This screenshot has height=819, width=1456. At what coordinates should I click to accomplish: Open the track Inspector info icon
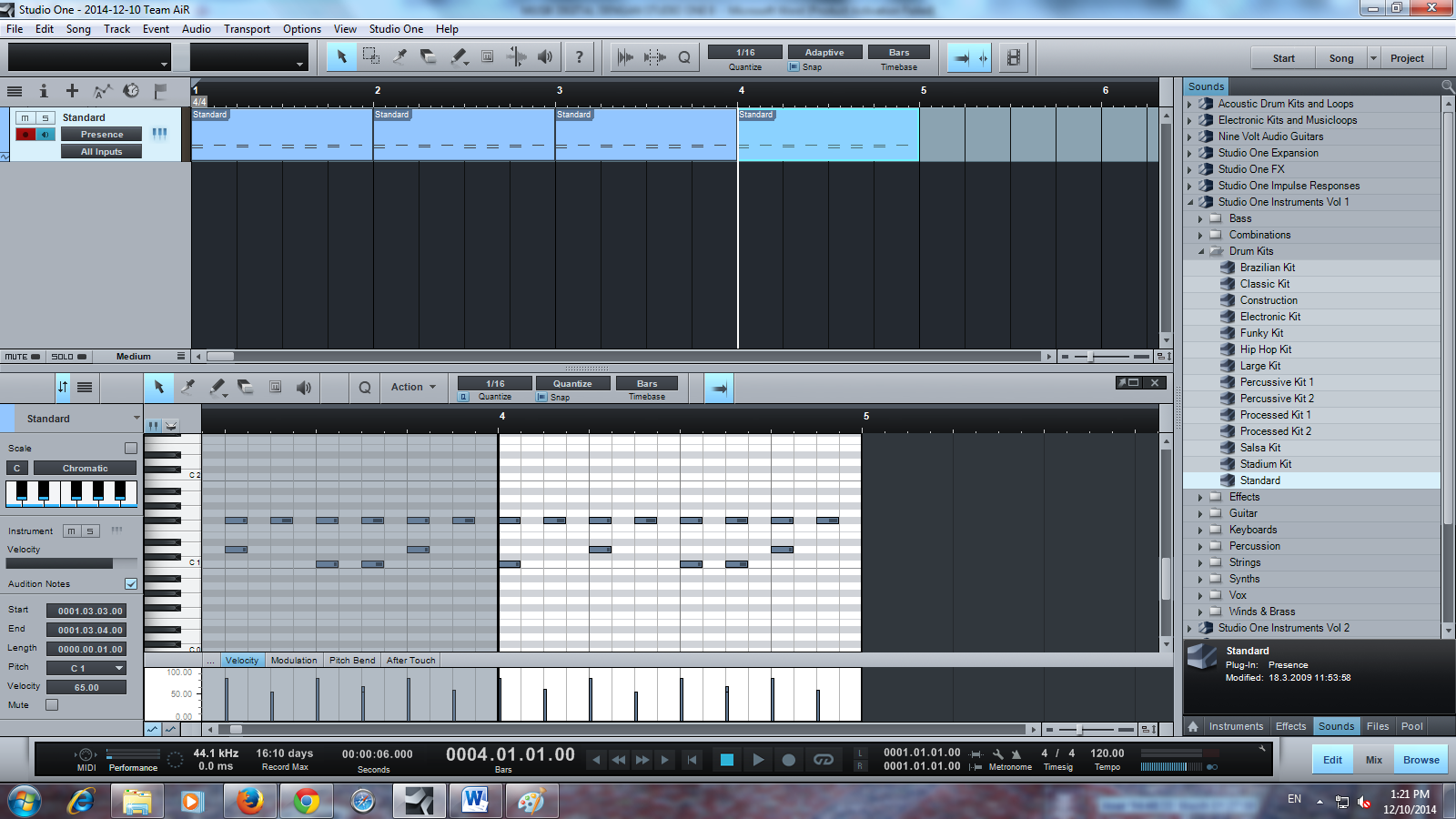43,90
